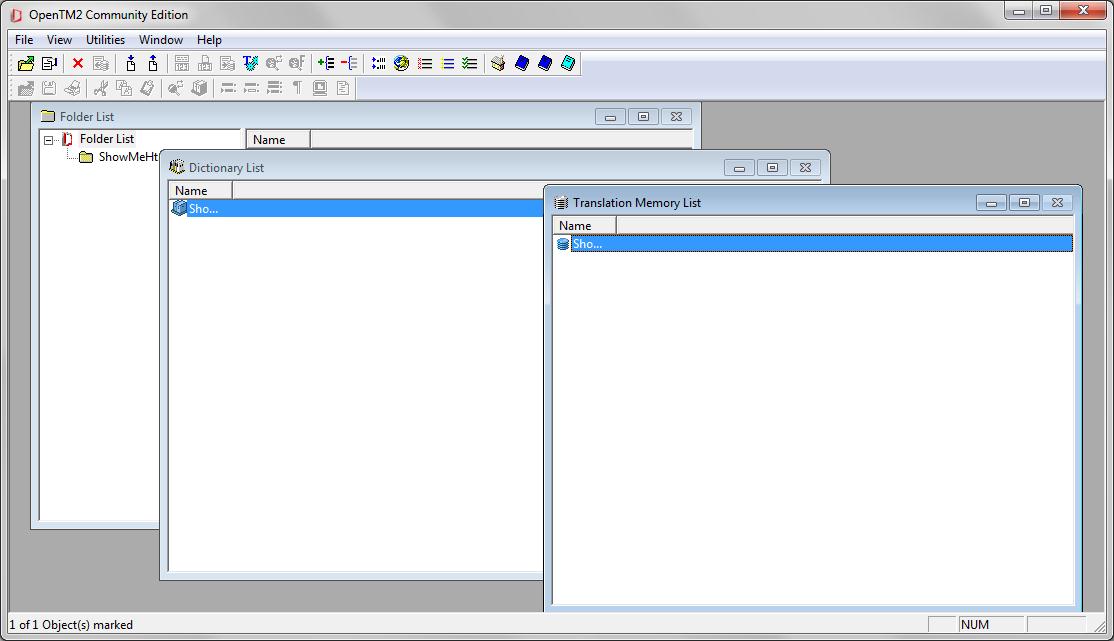Click the red-bulleted list toolbar icon

(x=425, y=63)
